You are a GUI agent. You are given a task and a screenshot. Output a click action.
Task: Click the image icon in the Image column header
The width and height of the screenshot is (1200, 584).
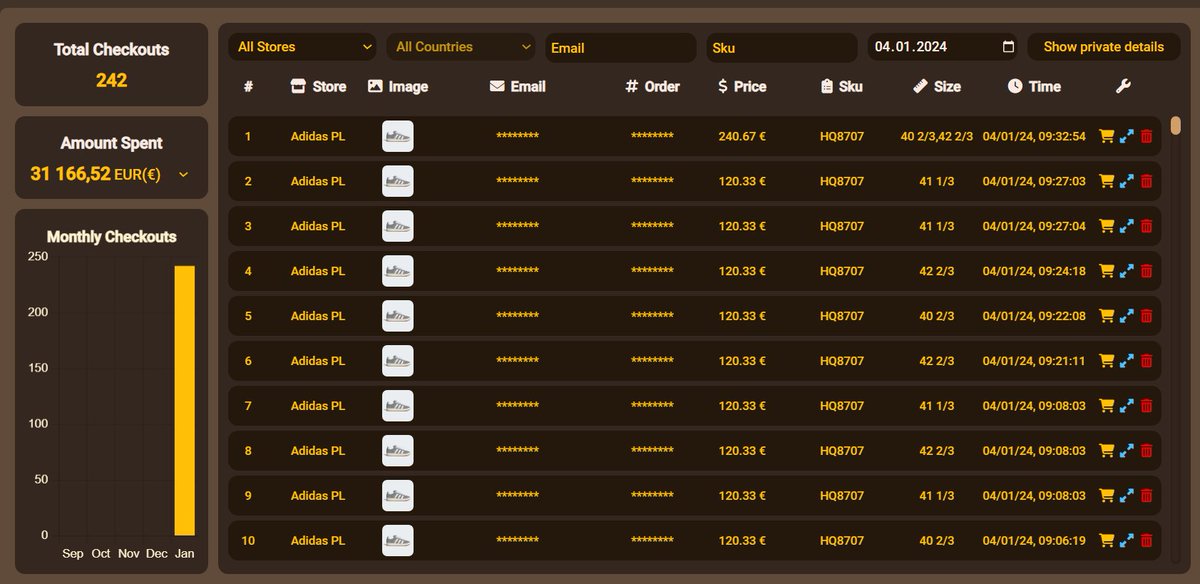click(x=374, y=86)
